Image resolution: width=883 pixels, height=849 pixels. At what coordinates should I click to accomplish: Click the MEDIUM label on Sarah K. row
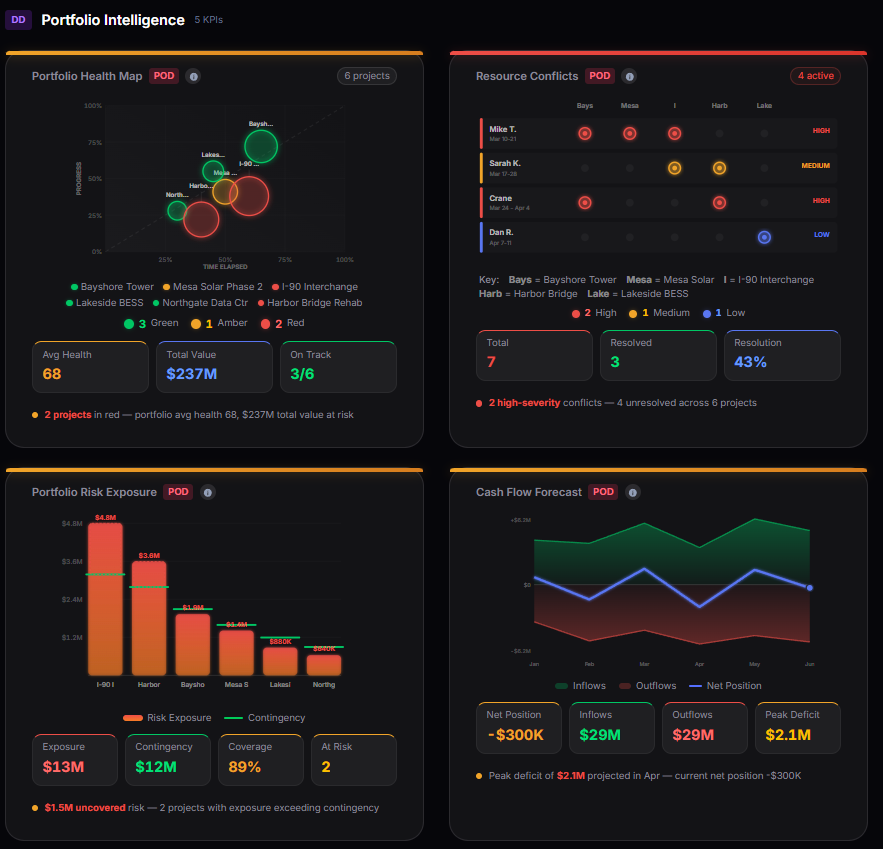coord(815,166)
